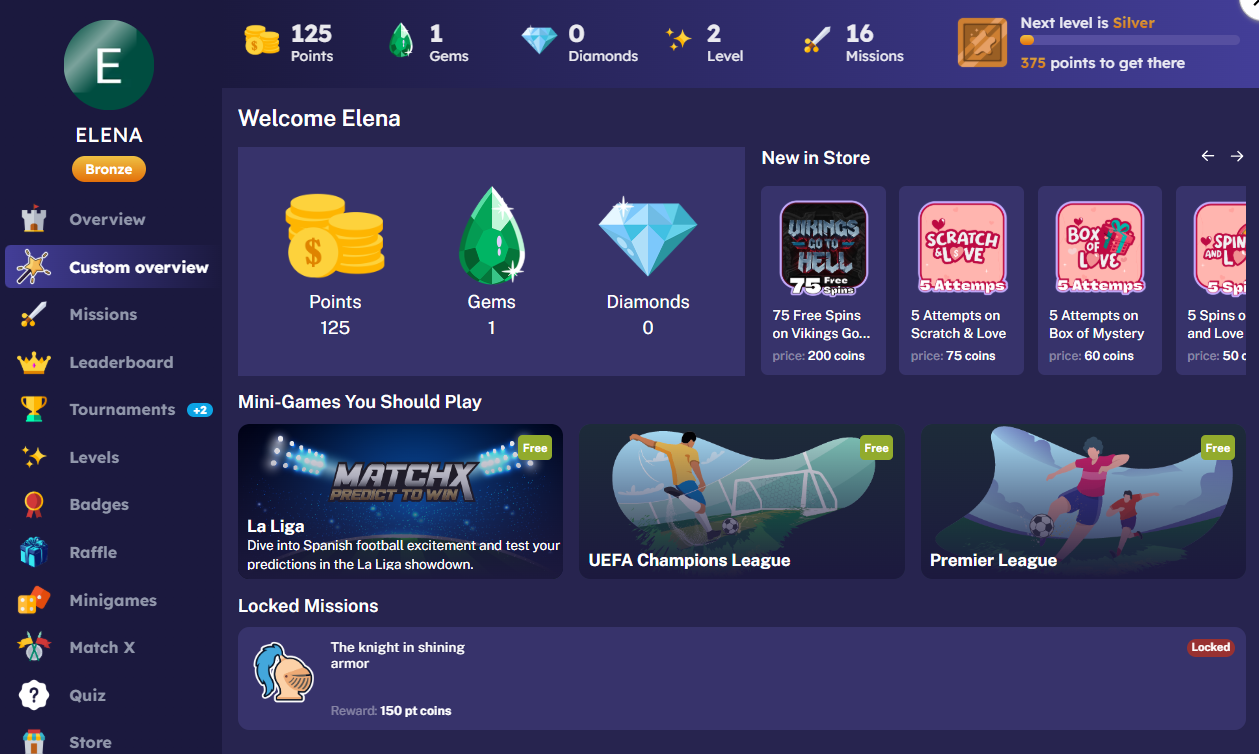
Task: Click the Silver level progress bar
Action: 1129,41
